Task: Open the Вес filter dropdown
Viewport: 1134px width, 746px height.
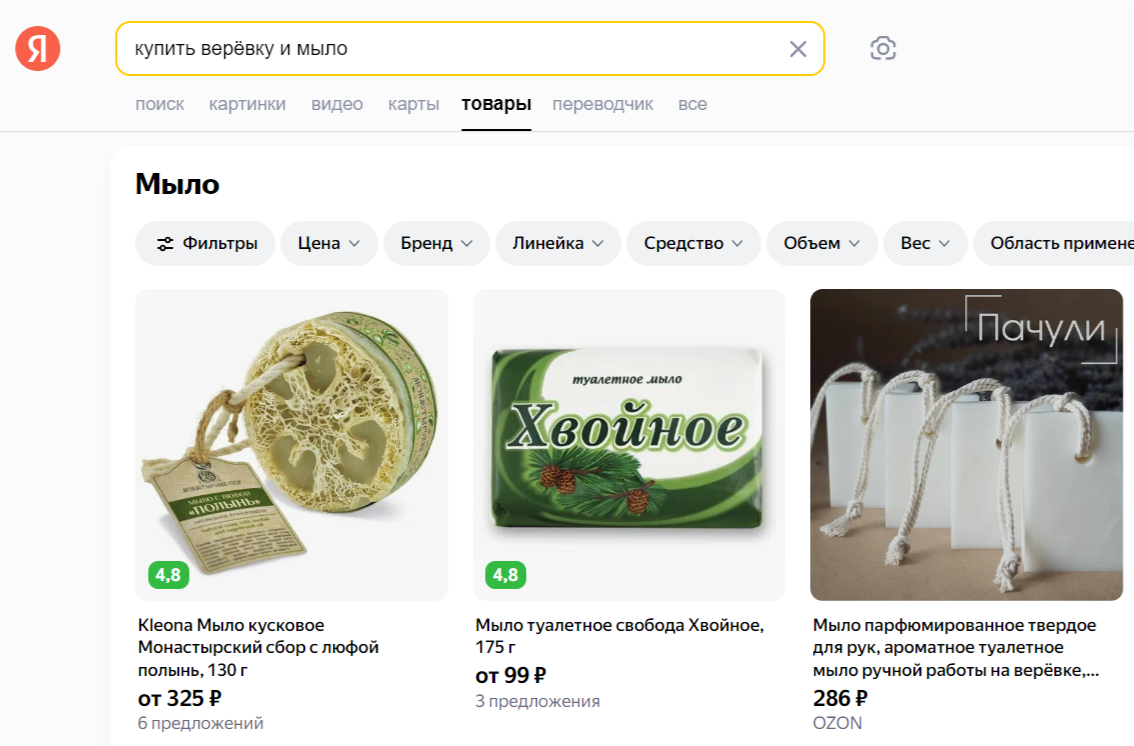Action: (925, 243)
